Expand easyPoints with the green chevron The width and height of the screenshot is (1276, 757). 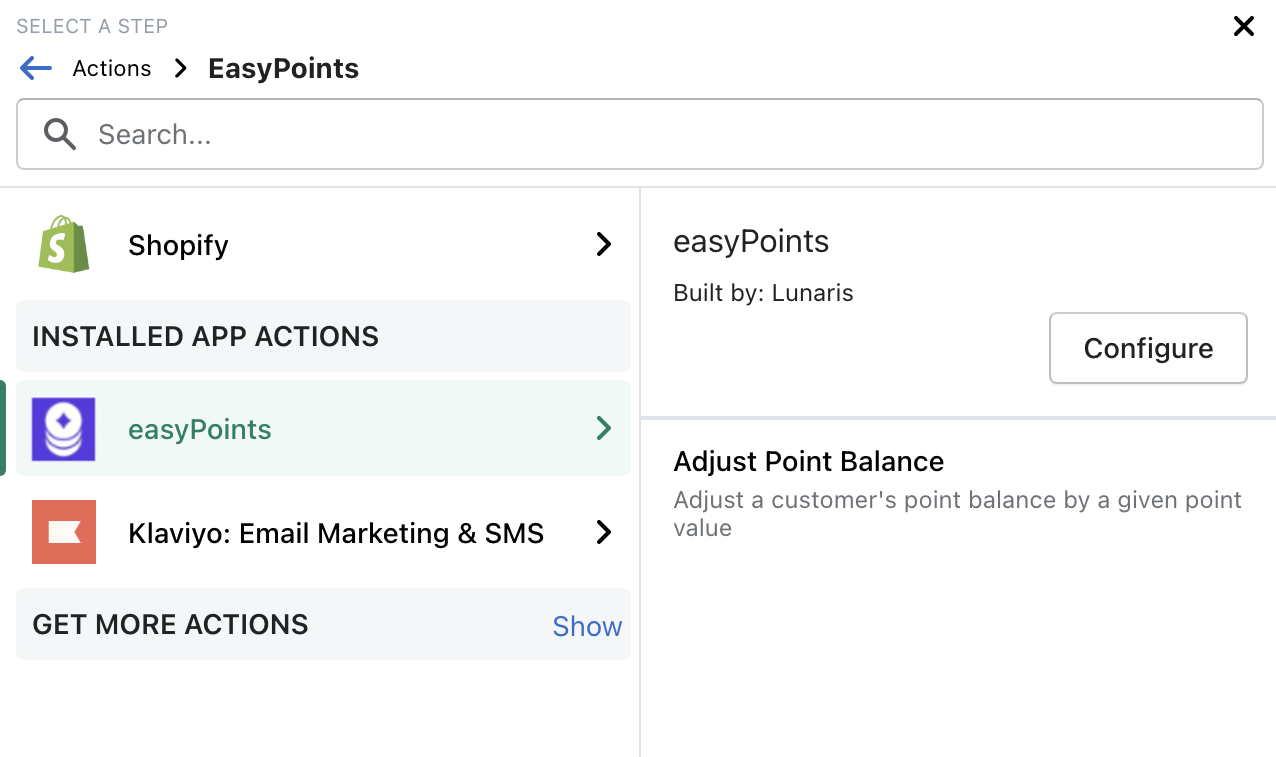tap(603, 429)
